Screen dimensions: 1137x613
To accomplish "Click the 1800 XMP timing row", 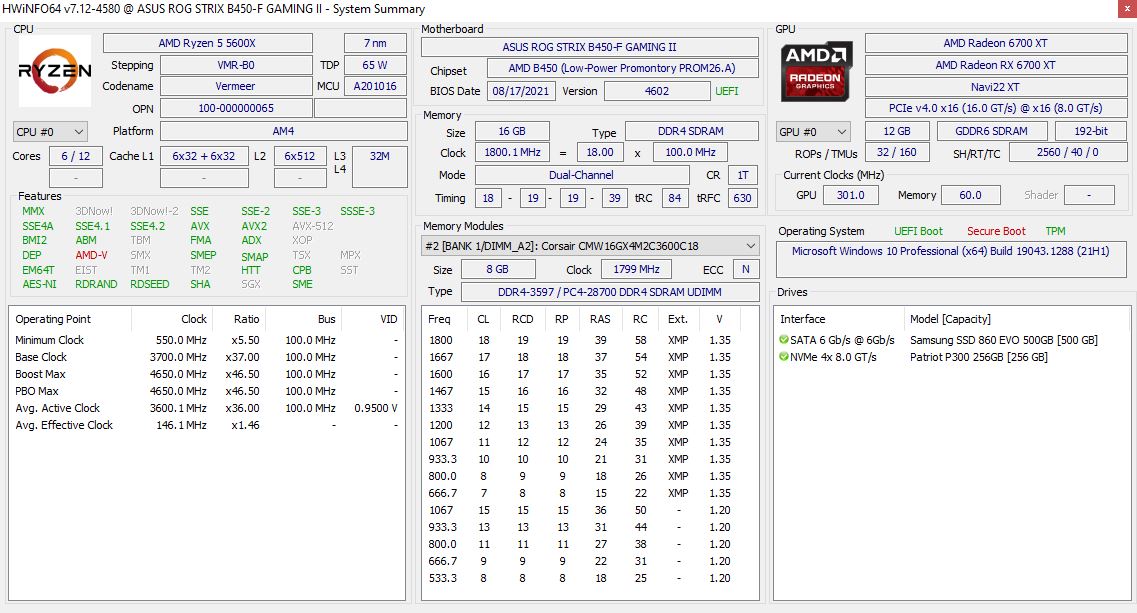I will [x=590, y=340].
